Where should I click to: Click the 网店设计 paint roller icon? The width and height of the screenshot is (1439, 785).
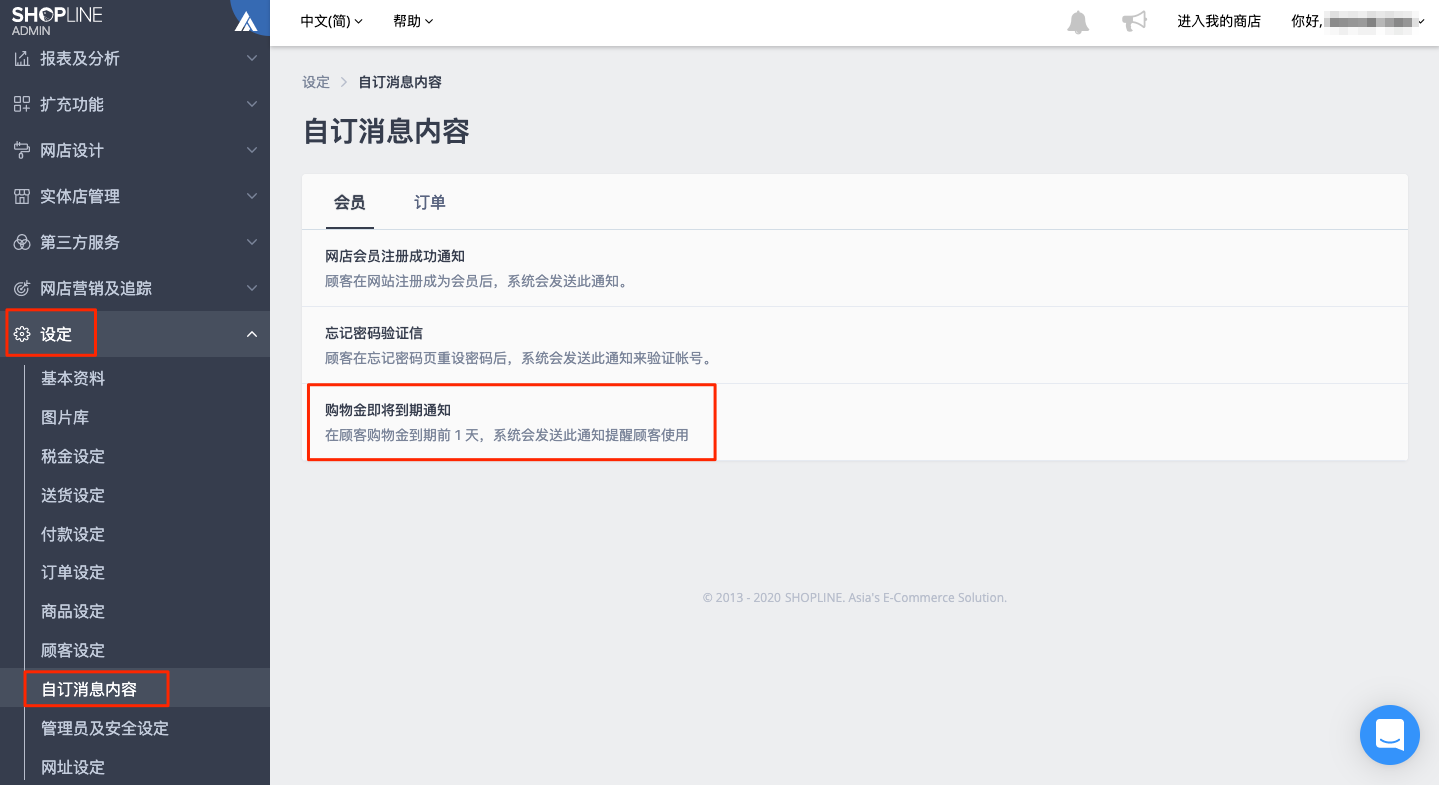(21, 151)
